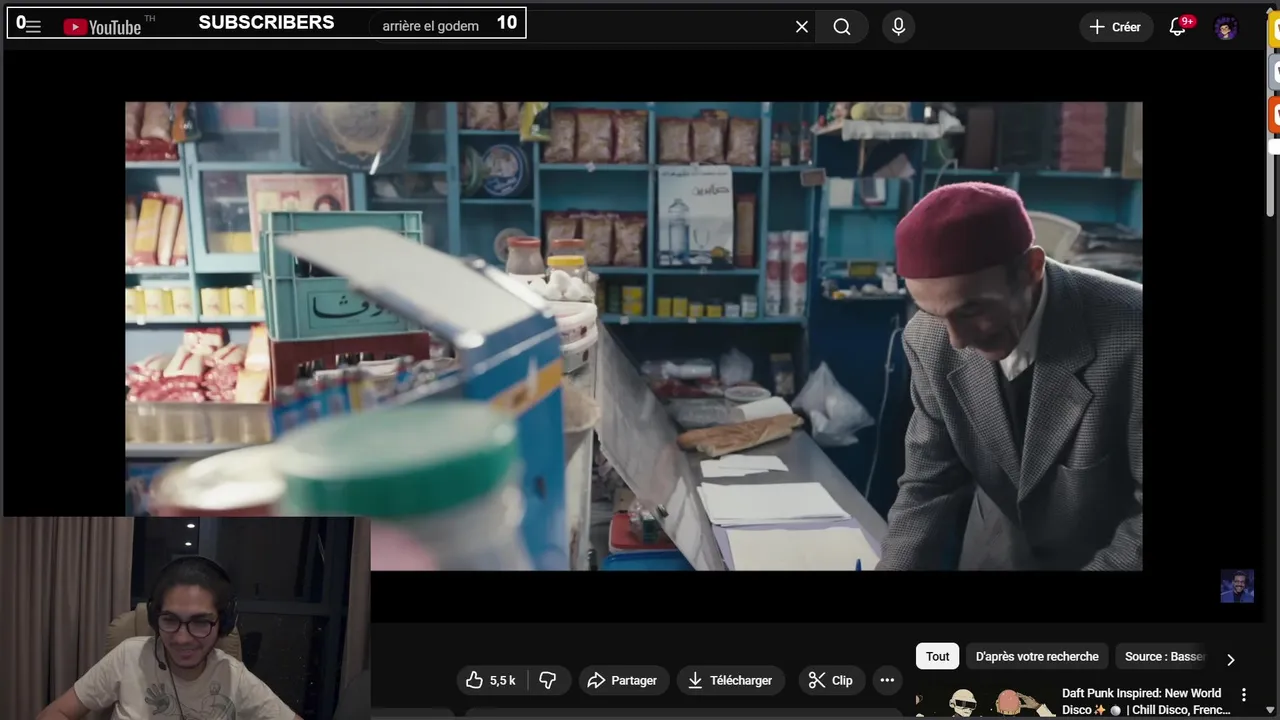Click channel watermark in player corner
The image size is (1280, 720).
pyautogui.click(x=1237, y=586)
